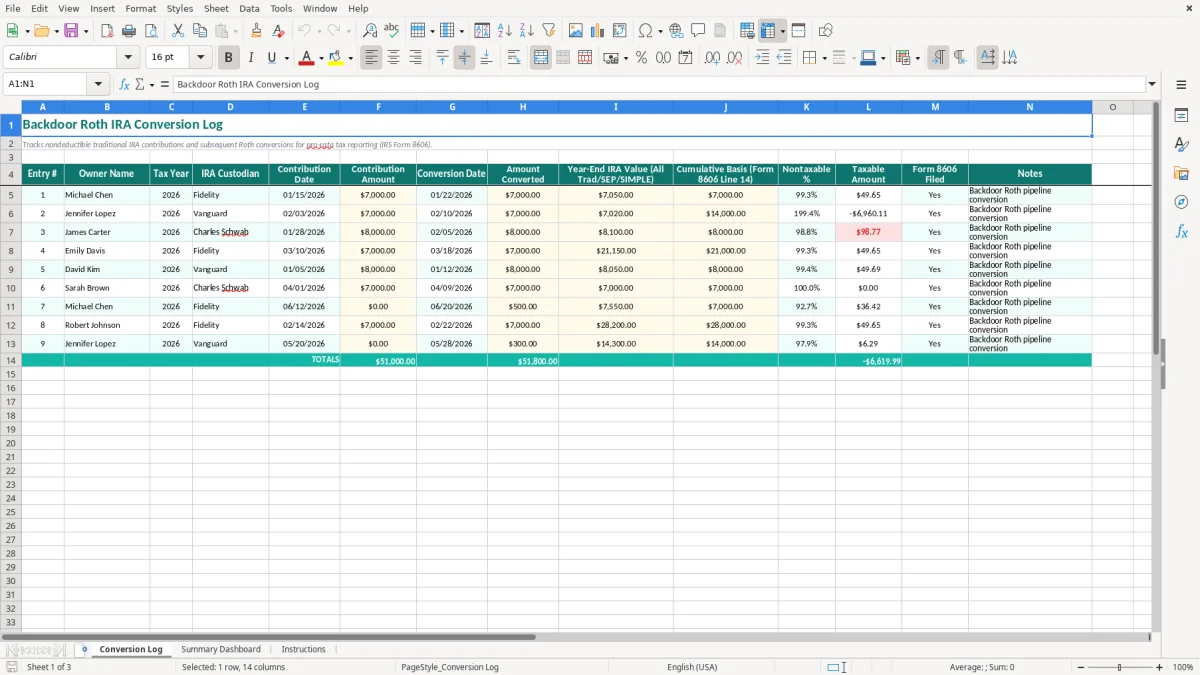Enable Center Horizontally alignment
The width and height of the screenshot is (1200, 675).
coord(394,58)
